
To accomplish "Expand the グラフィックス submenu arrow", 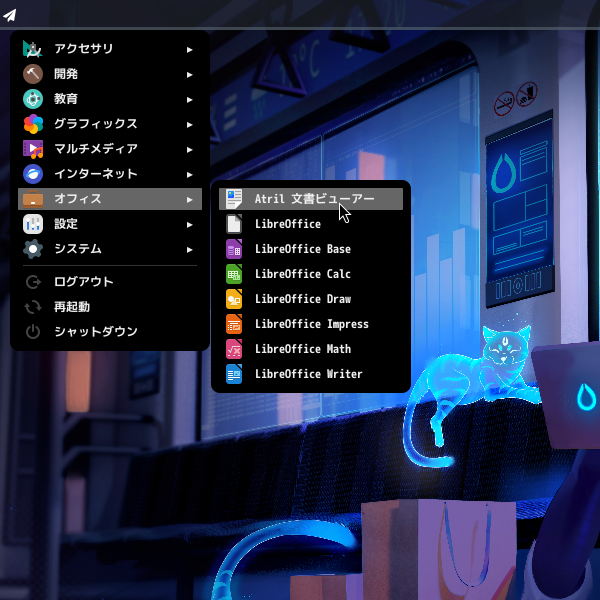I will tap(189, 125).
